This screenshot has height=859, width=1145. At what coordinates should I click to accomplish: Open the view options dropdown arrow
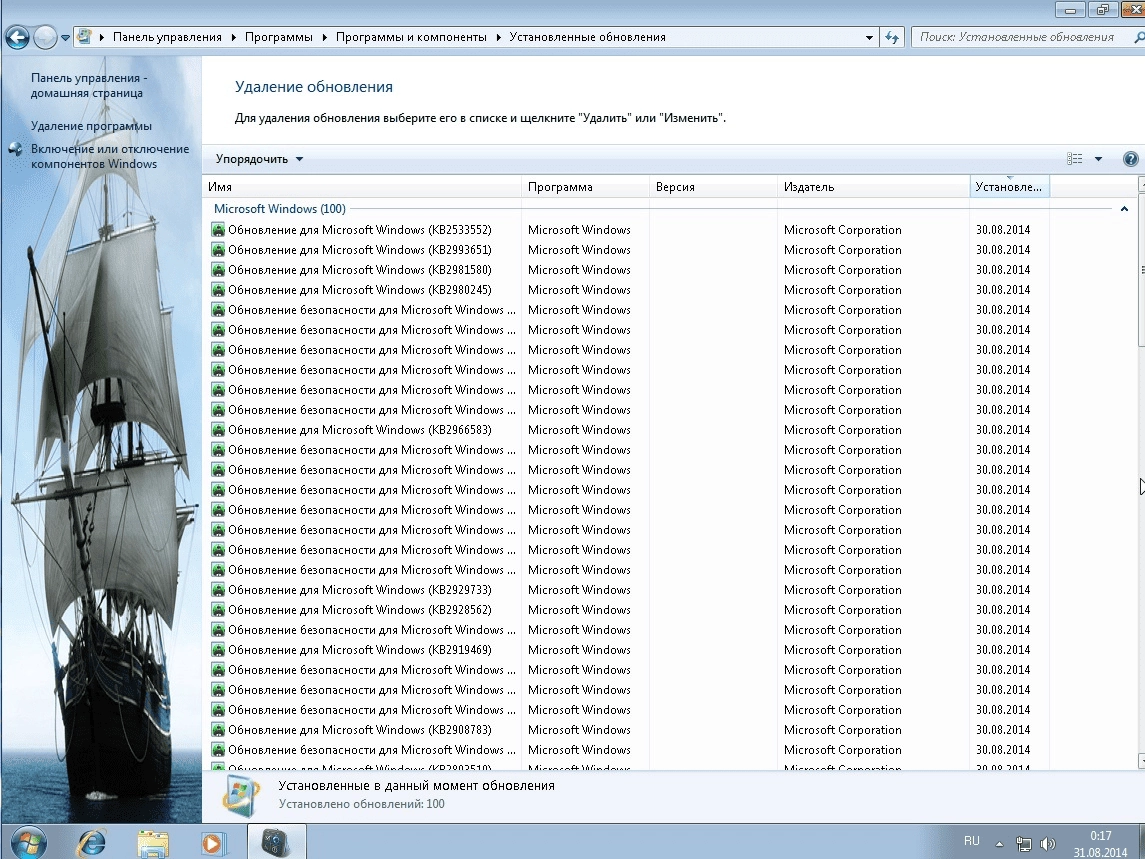click(1098, 159)
